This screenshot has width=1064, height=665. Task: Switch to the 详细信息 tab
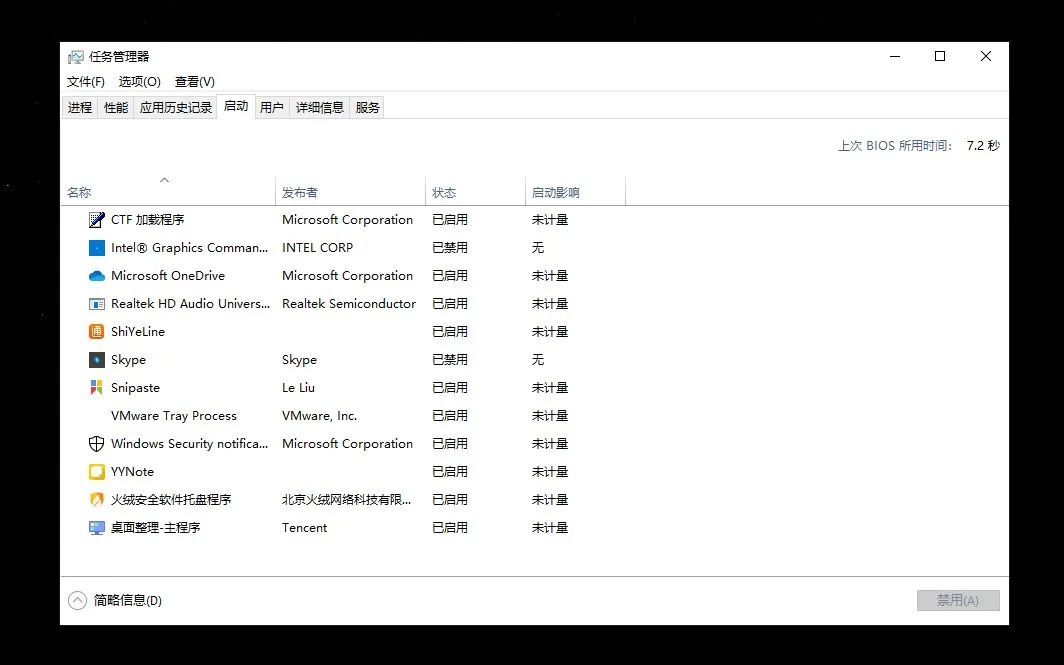click(x=320, y=107)
